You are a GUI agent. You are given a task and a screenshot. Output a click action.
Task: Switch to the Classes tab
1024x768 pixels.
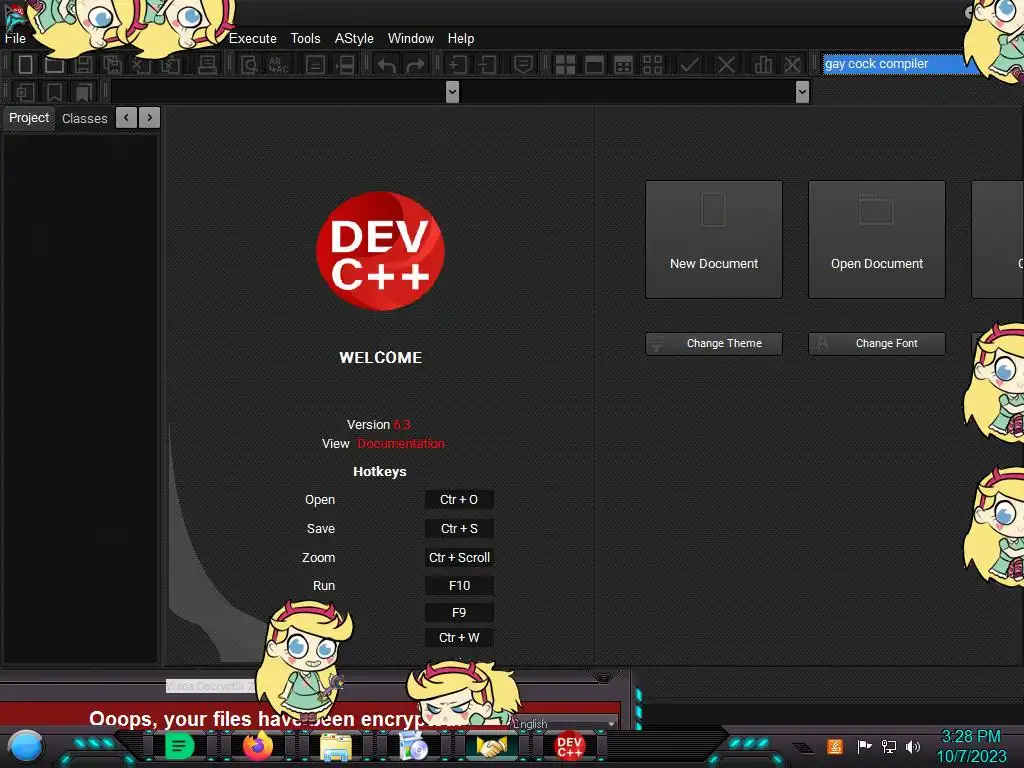pos(84,118)
